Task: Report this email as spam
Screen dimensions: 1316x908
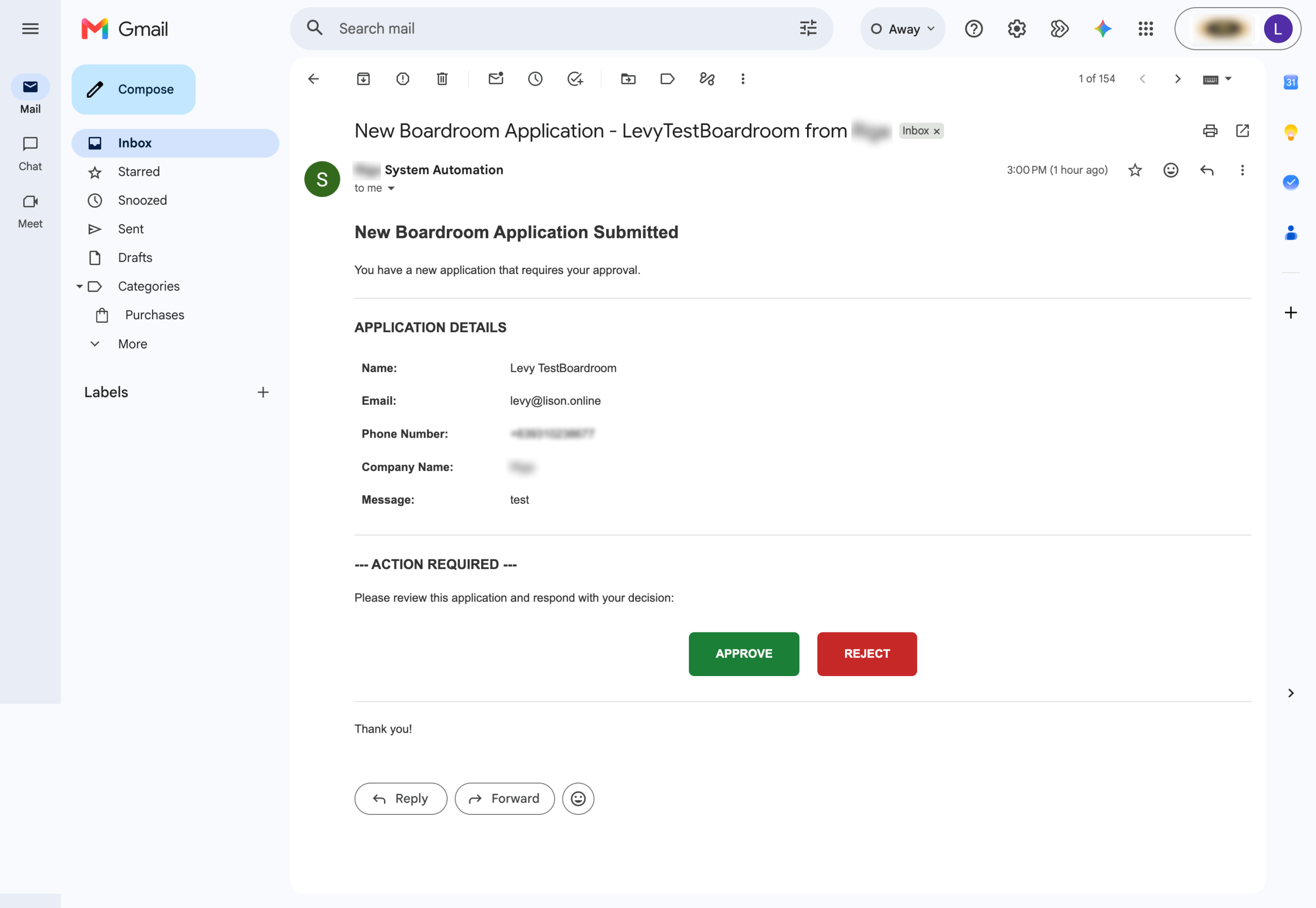Action: (x=403, y=79)
